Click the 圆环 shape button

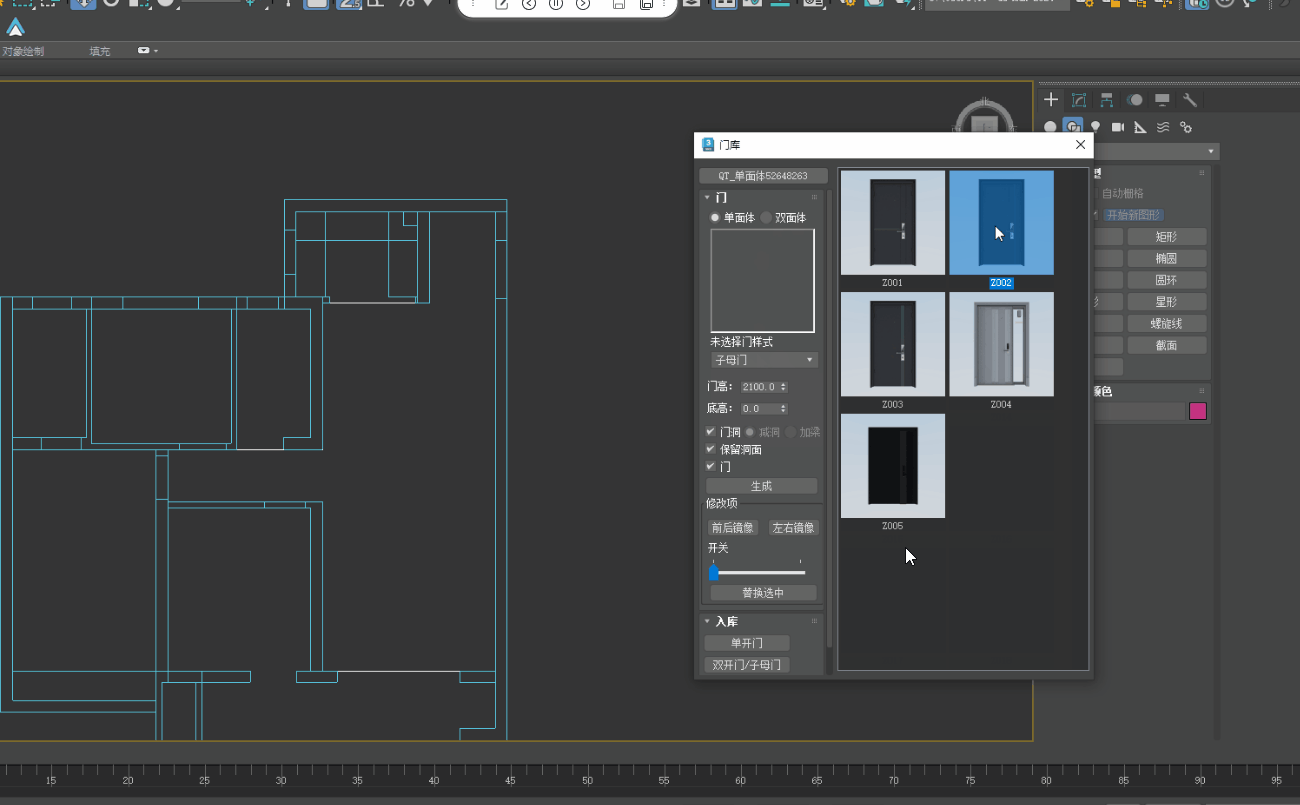click(x=1166, y=281)
